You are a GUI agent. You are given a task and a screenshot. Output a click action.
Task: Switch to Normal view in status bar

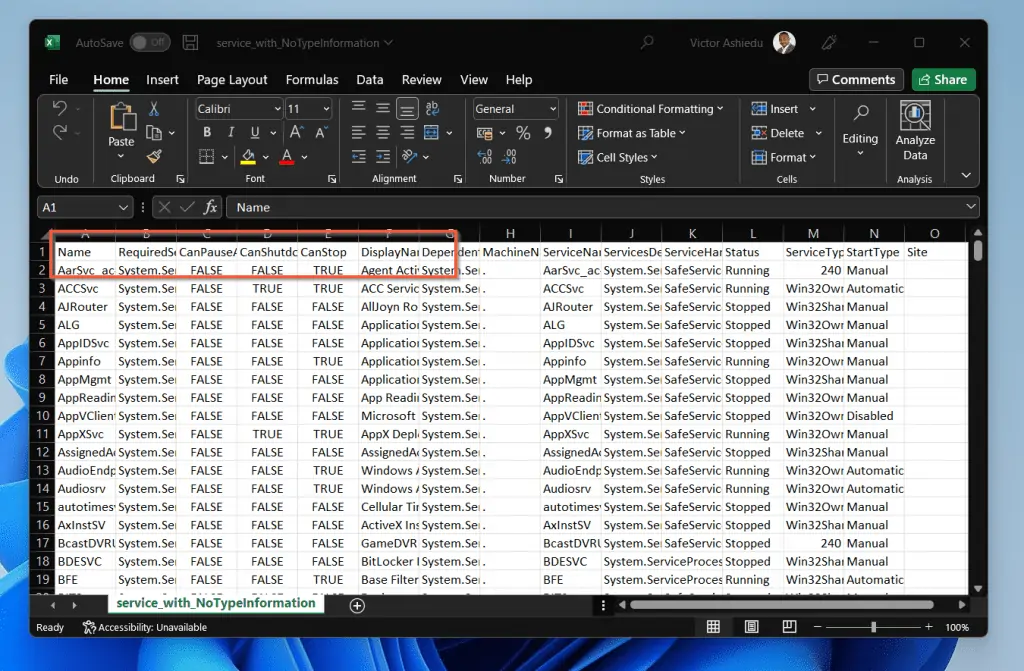click(713, 627)
